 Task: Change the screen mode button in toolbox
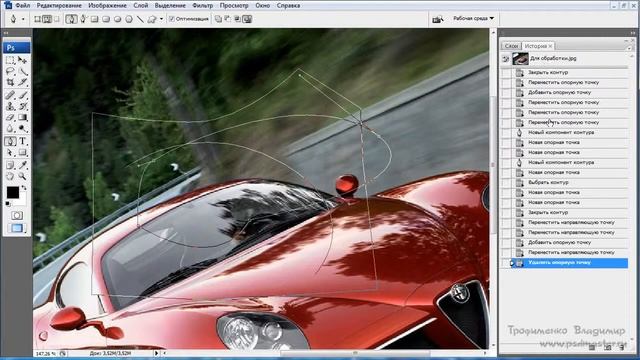(x=17, y=228)
